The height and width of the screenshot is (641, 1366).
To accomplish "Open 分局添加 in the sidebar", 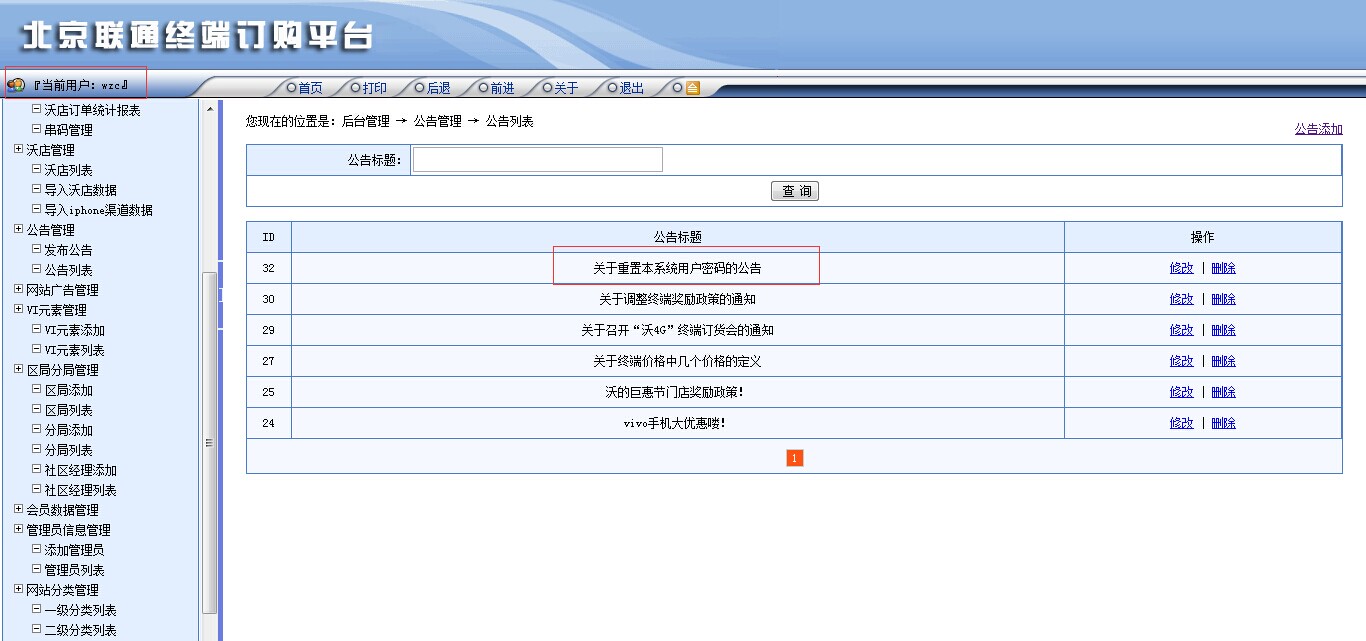I will [68, 430].
